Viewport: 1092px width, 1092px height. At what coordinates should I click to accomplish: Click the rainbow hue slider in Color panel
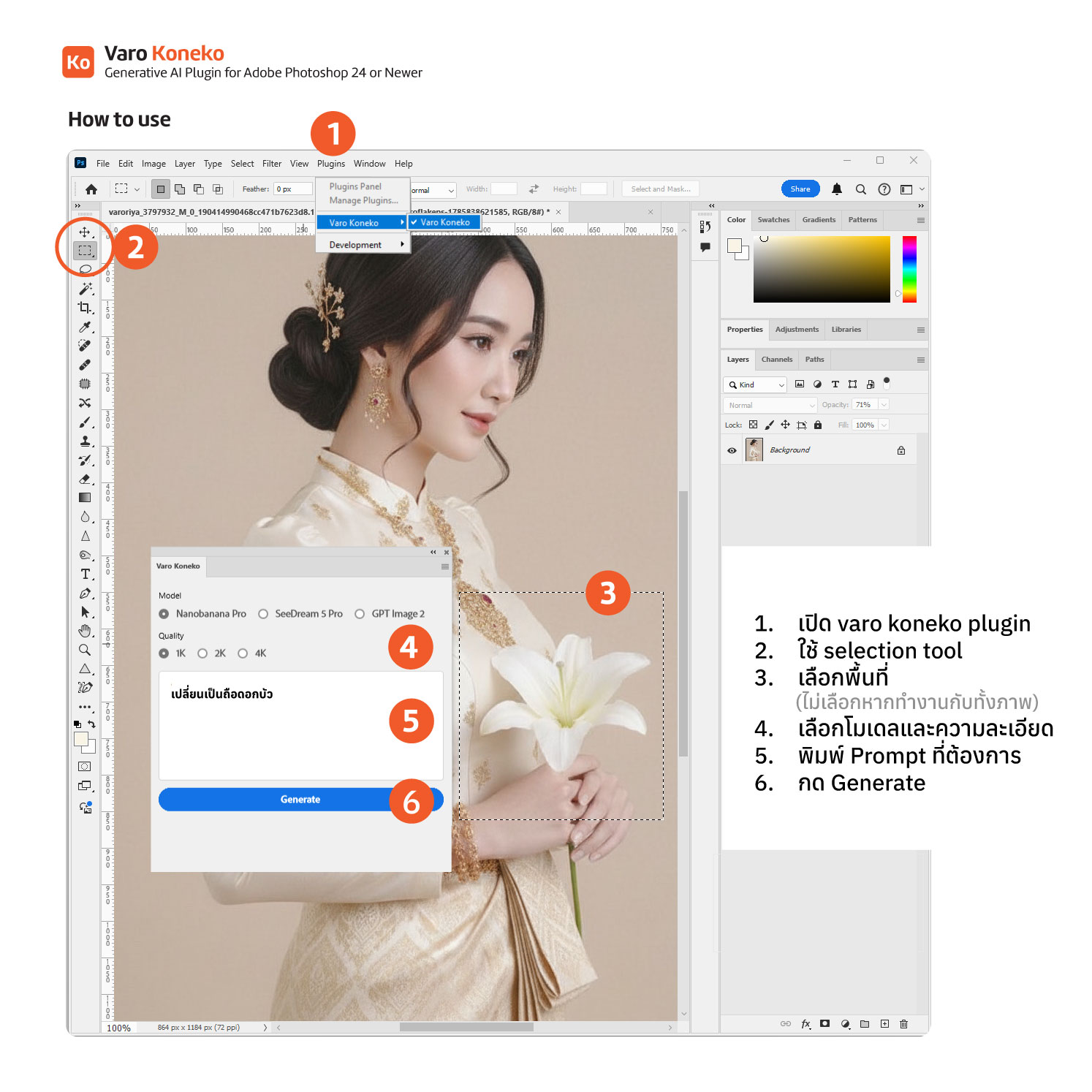[x=909, y=269]
